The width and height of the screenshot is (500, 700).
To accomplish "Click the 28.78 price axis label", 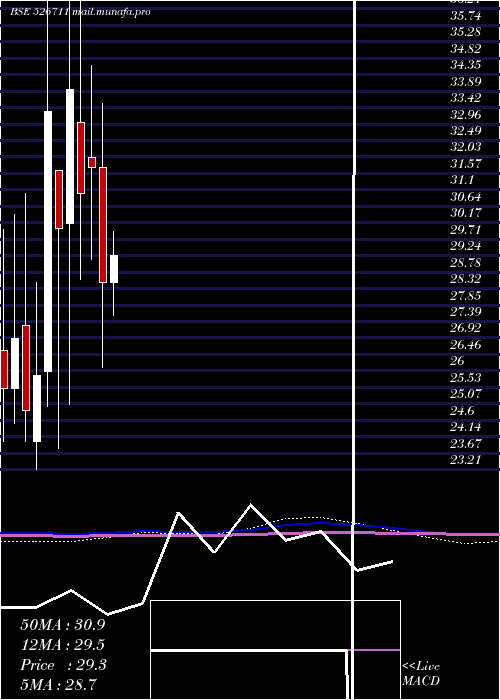I will (x=466, y=262).
